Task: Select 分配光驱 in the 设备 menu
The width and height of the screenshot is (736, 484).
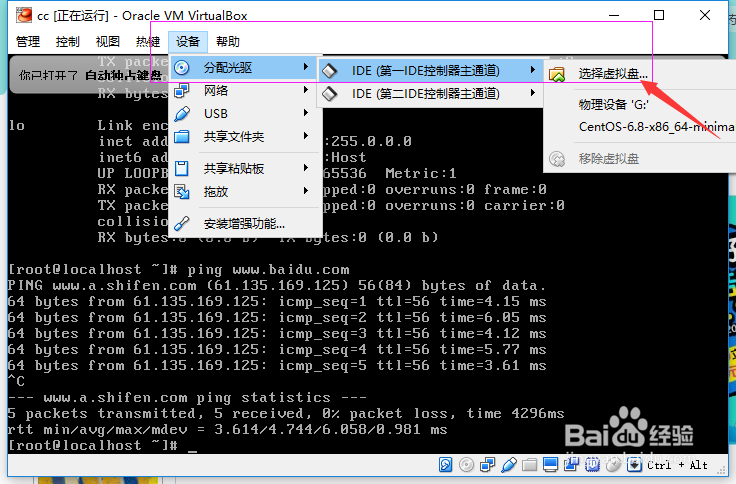Action: click(245, 68)
